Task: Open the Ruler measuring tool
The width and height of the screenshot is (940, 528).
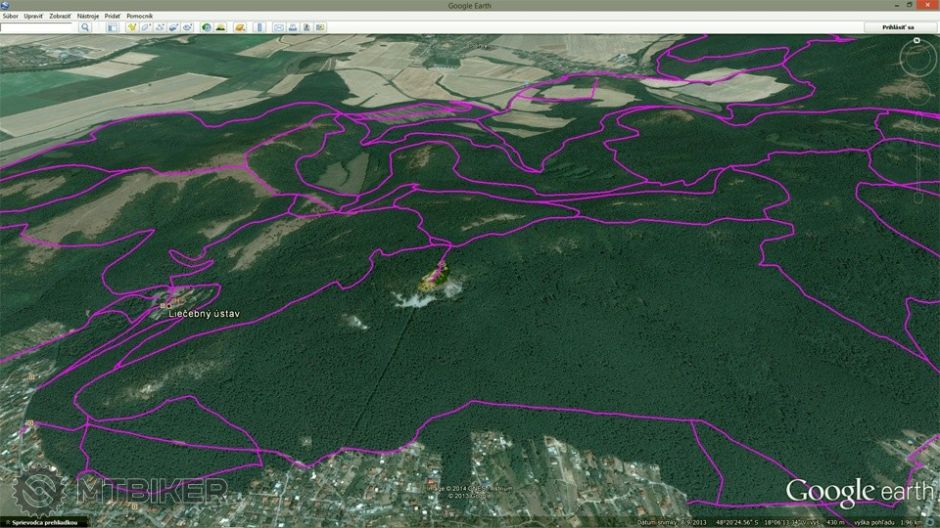Action: 259,27
